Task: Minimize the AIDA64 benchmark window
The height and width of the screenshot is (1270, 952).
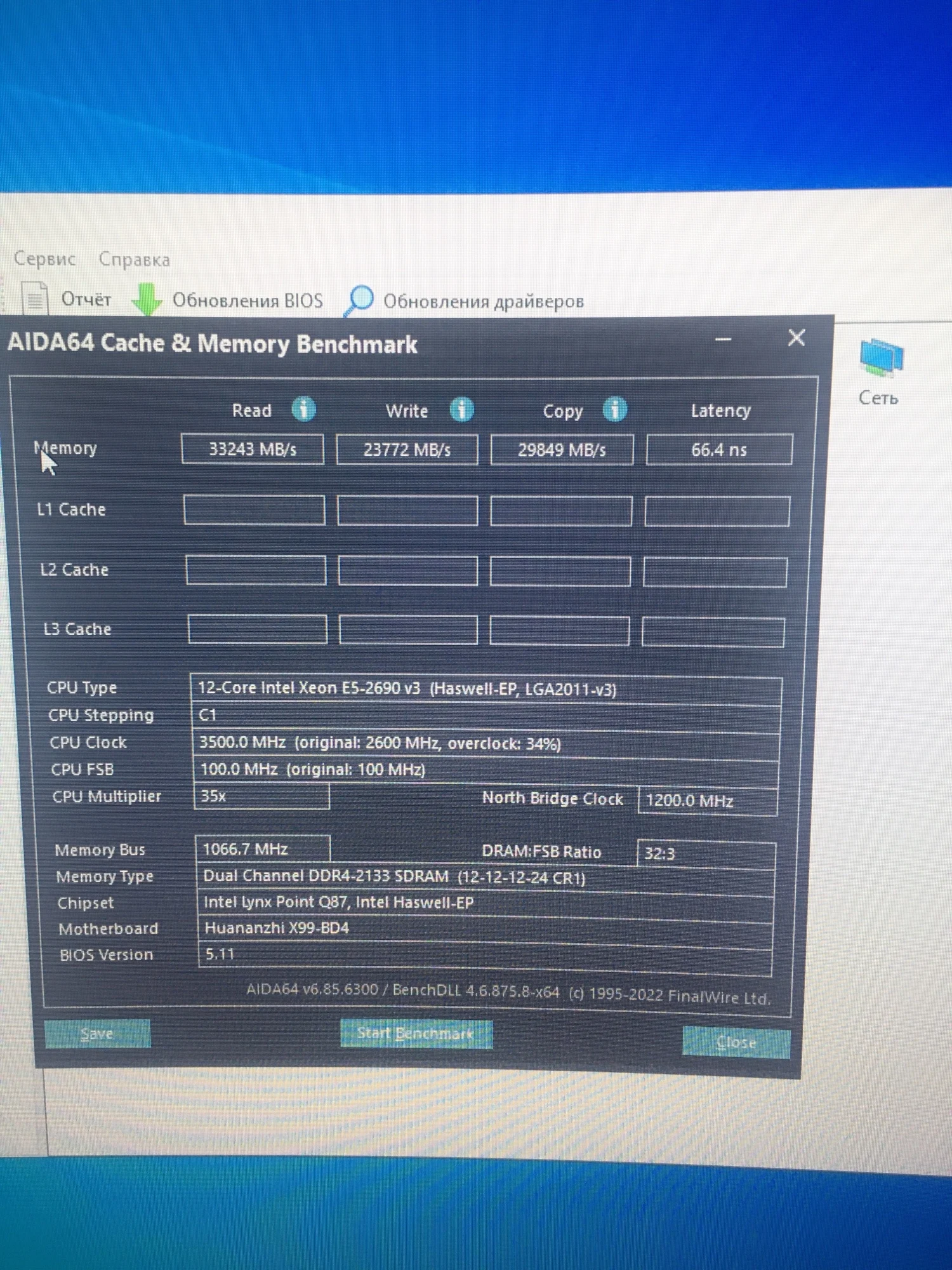Action: point(724,340)
